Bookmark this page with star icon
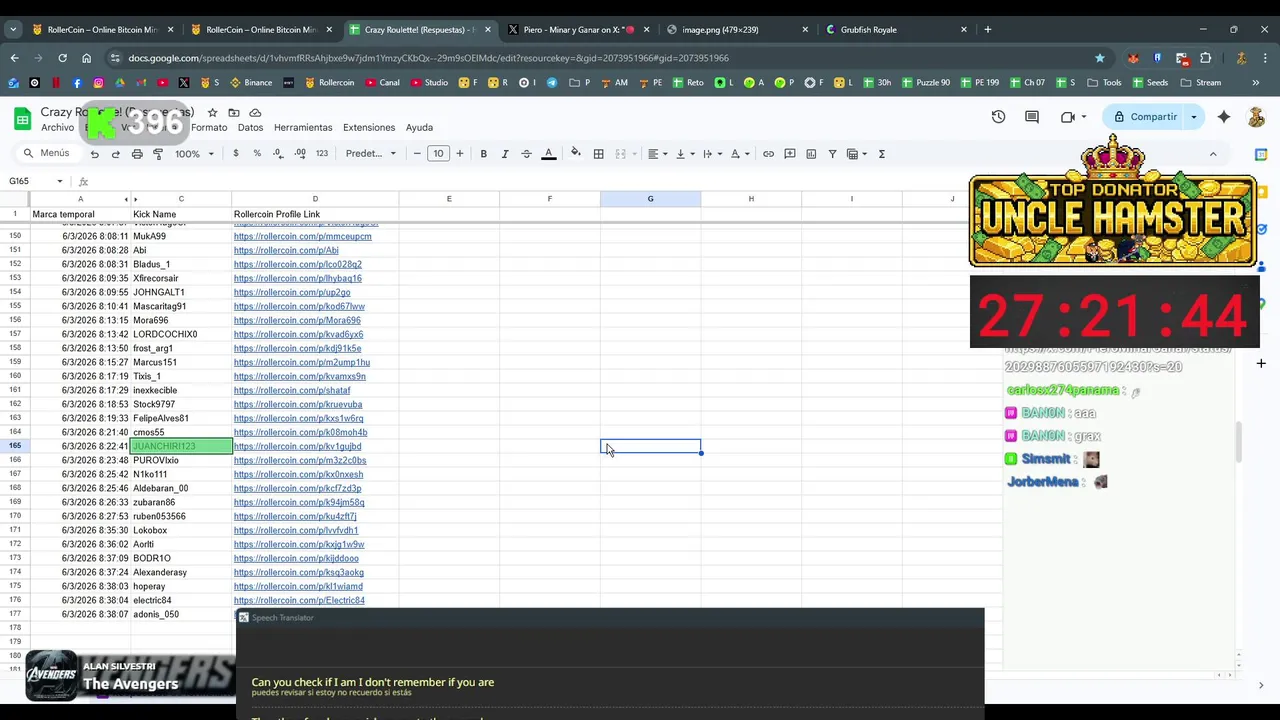1280x720 pixels. click(x=1100, y=58)
